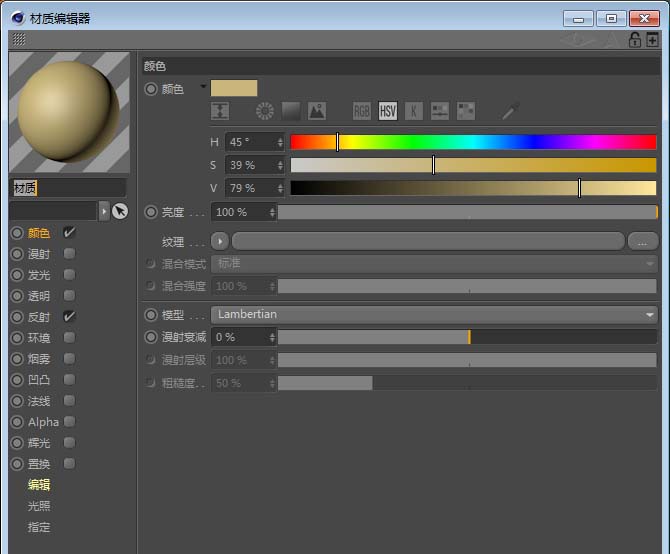
Task: Open the 光照 section
Action: (x=39, y=506)
